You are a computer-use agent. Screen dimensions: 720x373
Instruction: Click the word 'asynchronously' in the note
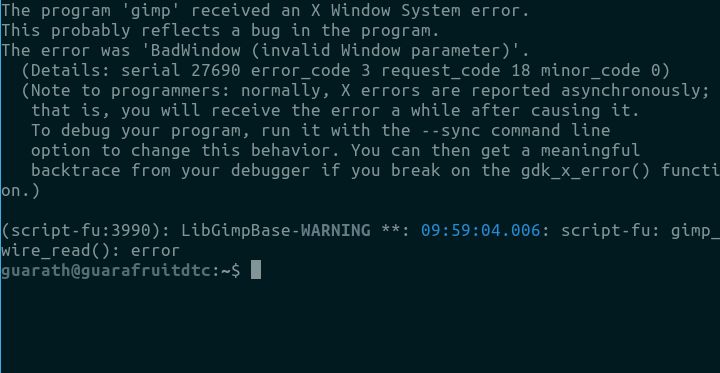point(631,90)
